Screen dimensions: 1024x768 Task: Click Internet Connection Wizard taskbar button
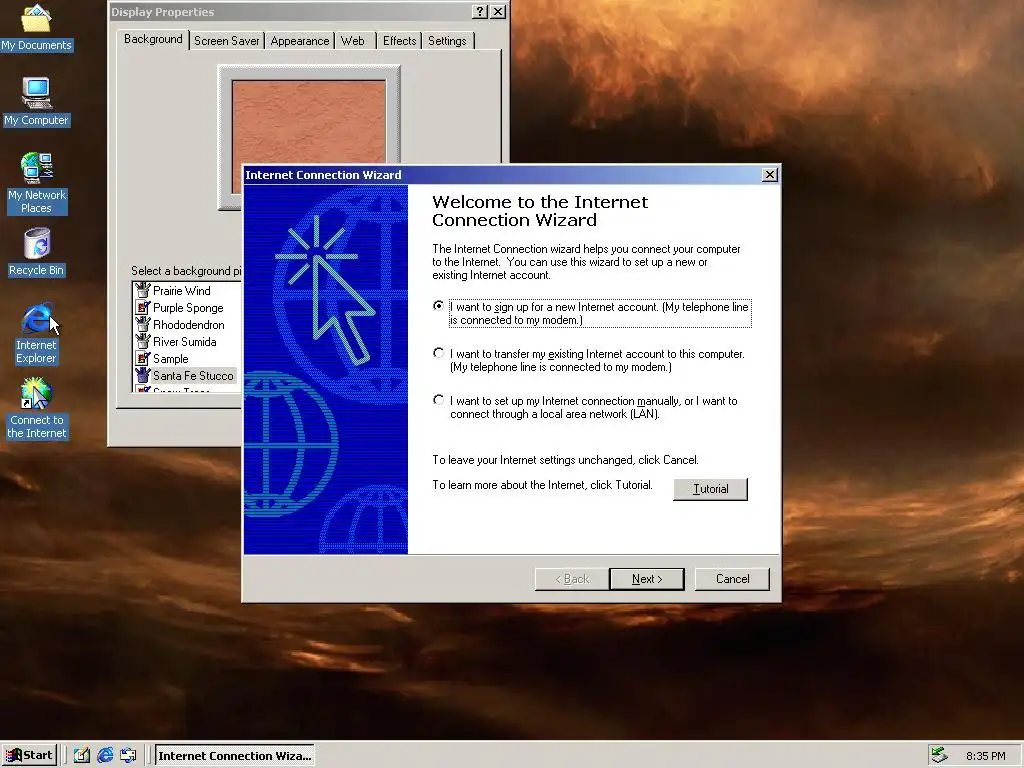pyautogui.click(x=234, y=756)
